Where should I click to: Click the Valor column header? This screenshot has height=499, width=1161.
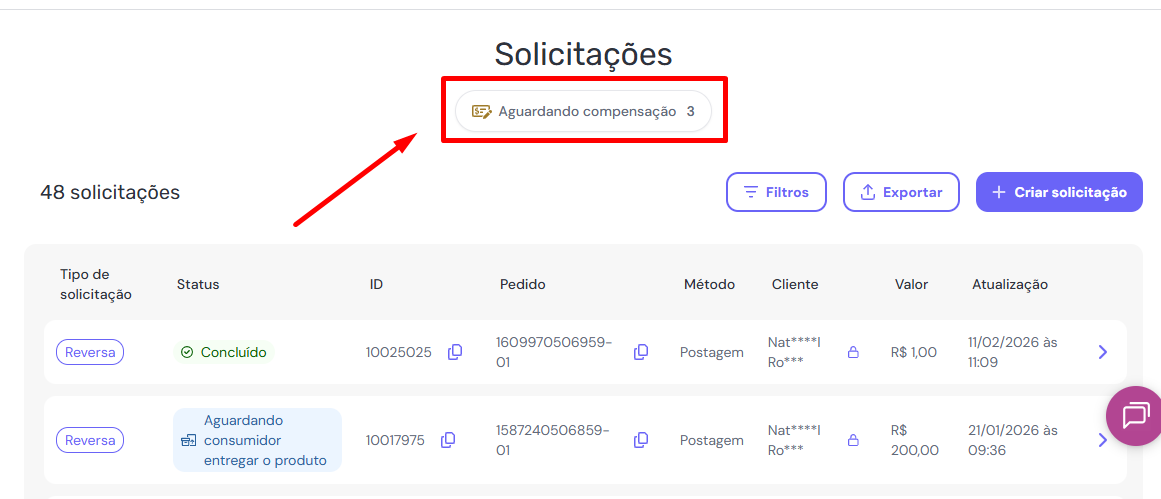912,284
